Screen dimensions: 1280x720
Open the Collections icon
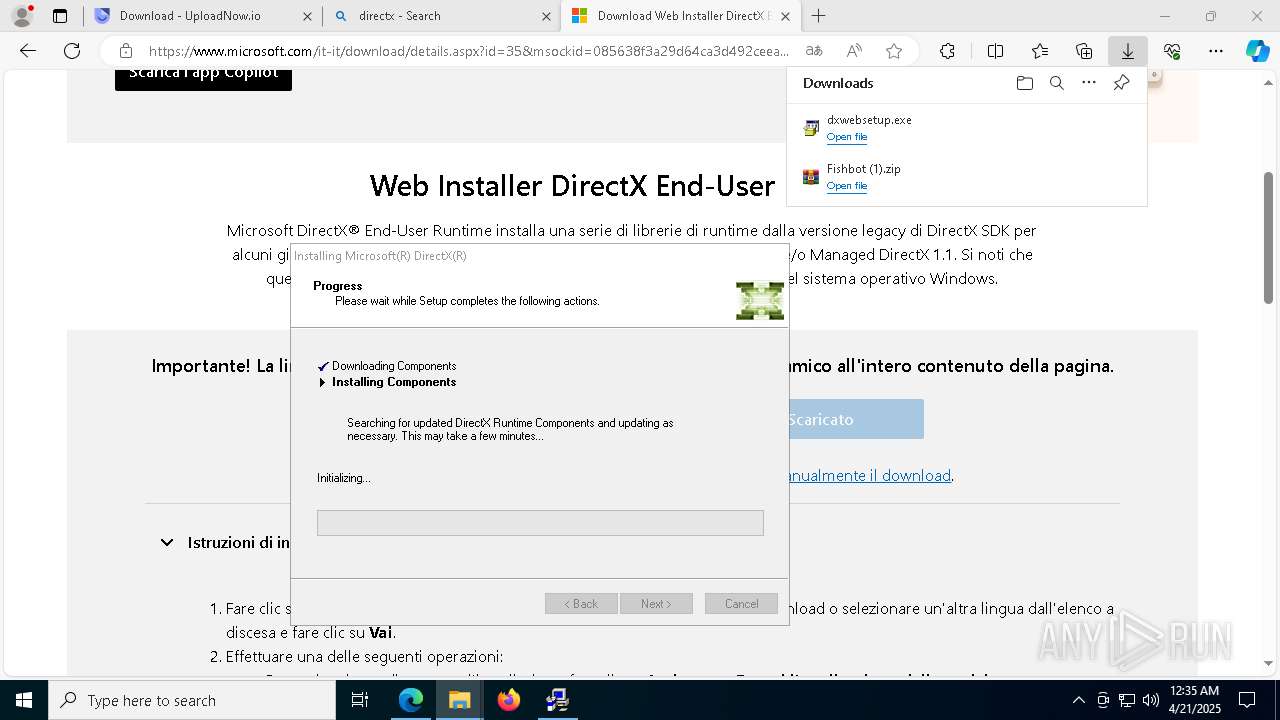pyautogui.click(x=1084, y=51)
